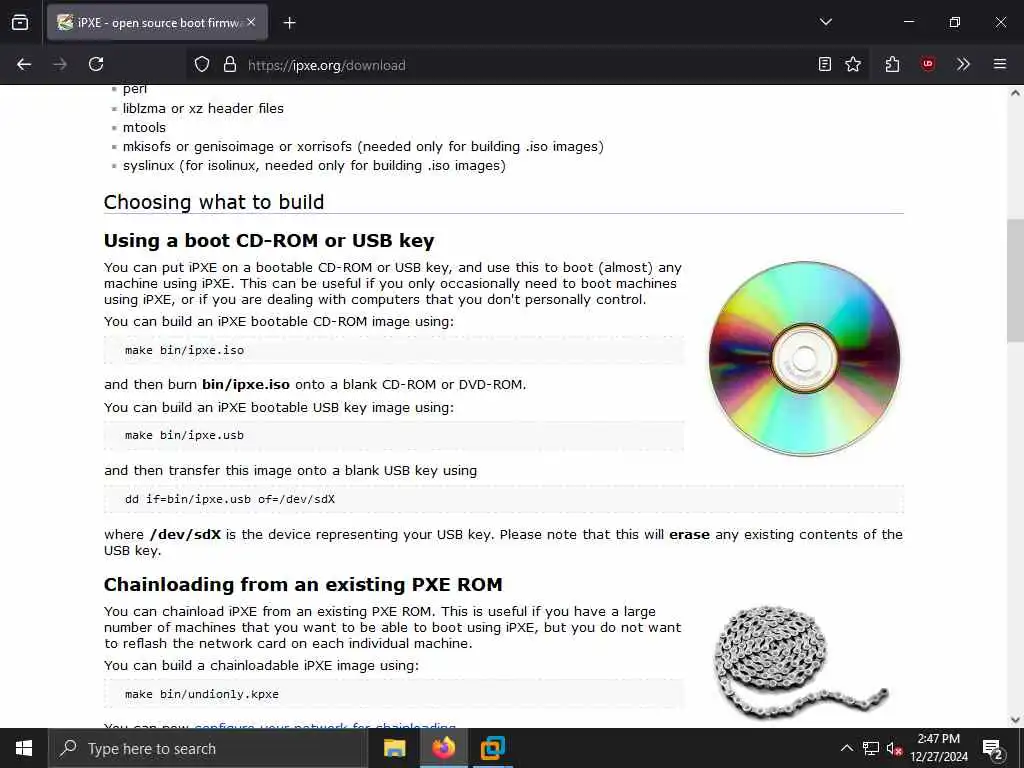This screenshot has width=1024, height=768.
Task: Click 'Chainloading from an existing PXE ROM' heading
Action: point(303,584)
